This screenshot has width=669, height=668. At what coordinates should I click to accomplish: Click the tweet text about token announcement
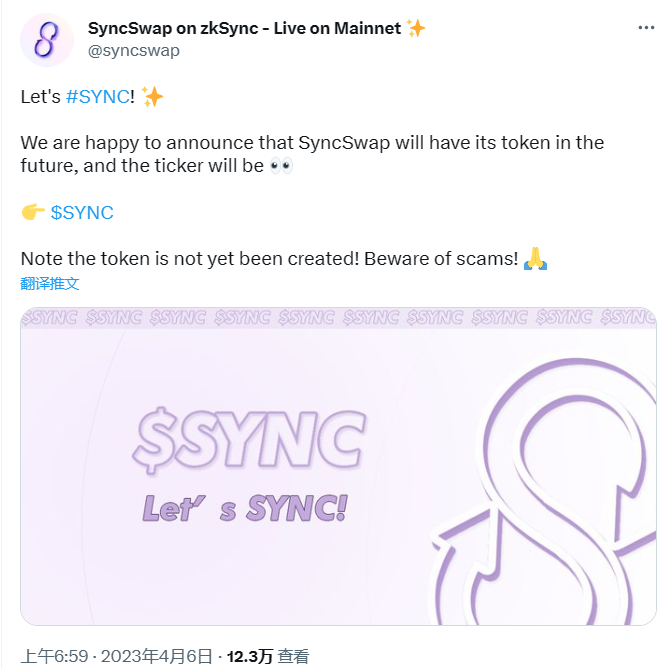pyautogui.click(x=312, y=154)
